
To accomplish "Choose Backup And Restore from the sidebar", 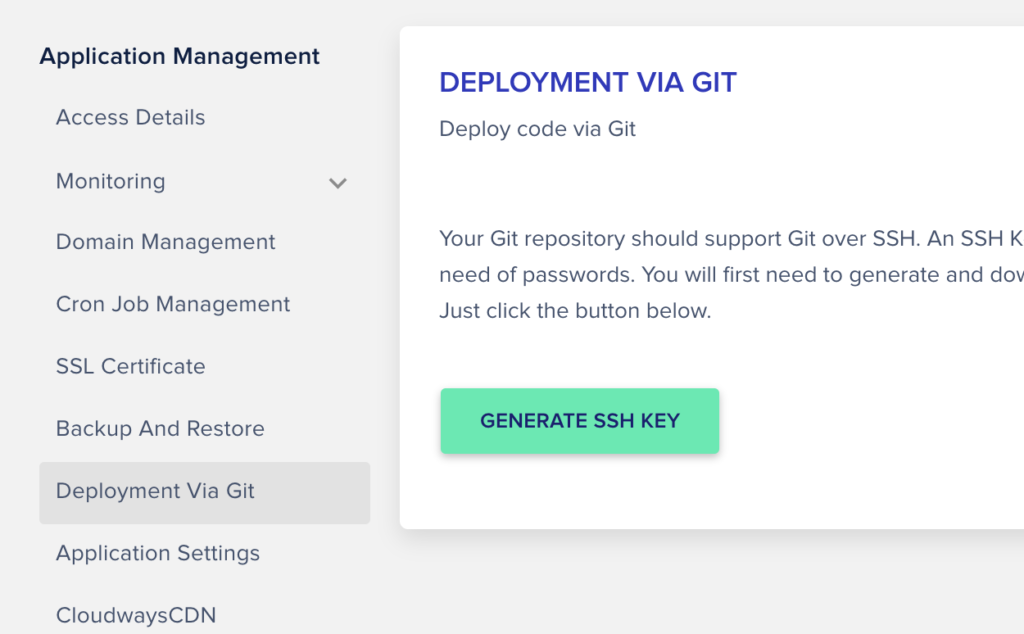I will coord(159,429).
